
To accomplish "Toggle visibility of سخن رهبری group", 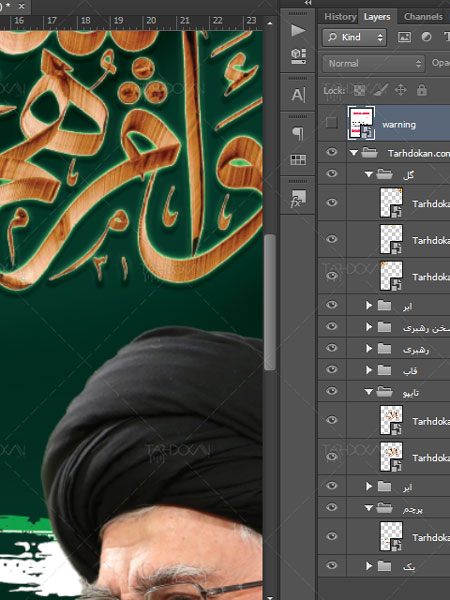I will 331,326.
